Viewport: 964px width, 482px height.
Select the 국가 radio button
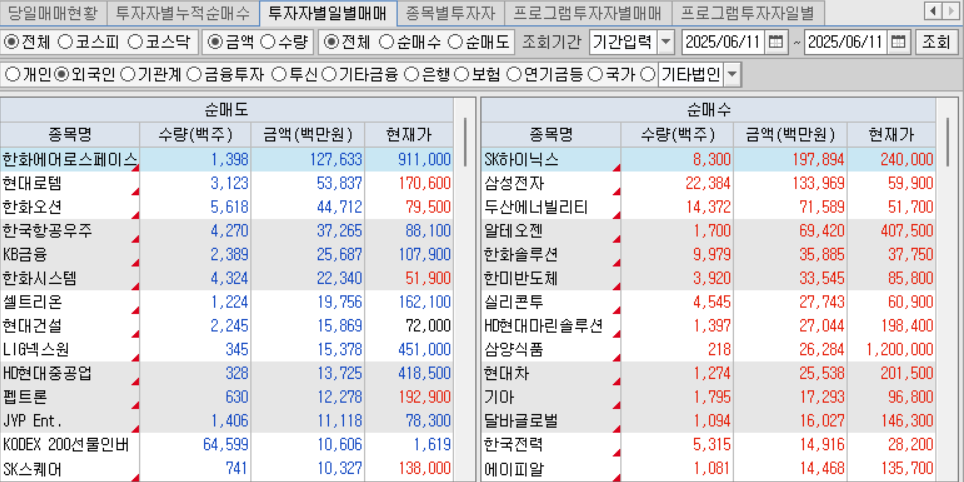(x=594, y=75)
